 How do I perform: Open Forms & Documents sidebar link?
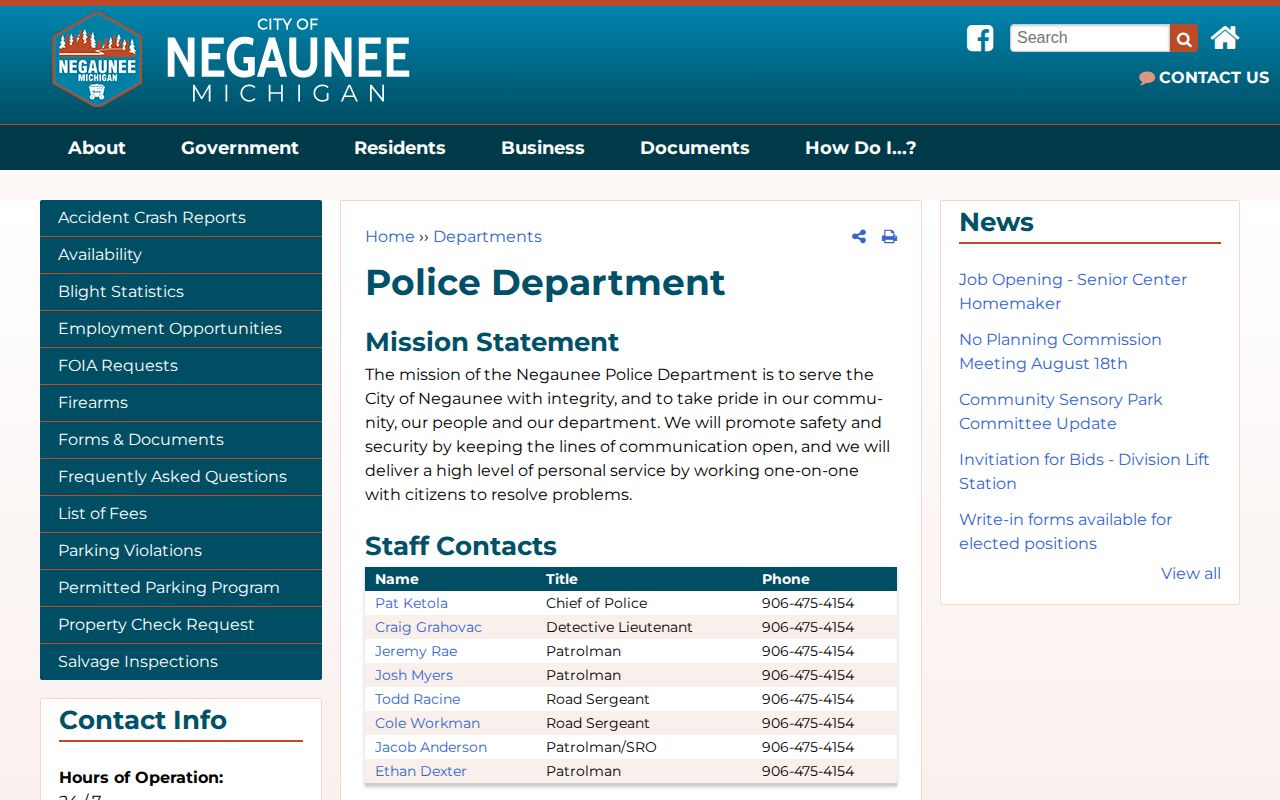(181, 440)
